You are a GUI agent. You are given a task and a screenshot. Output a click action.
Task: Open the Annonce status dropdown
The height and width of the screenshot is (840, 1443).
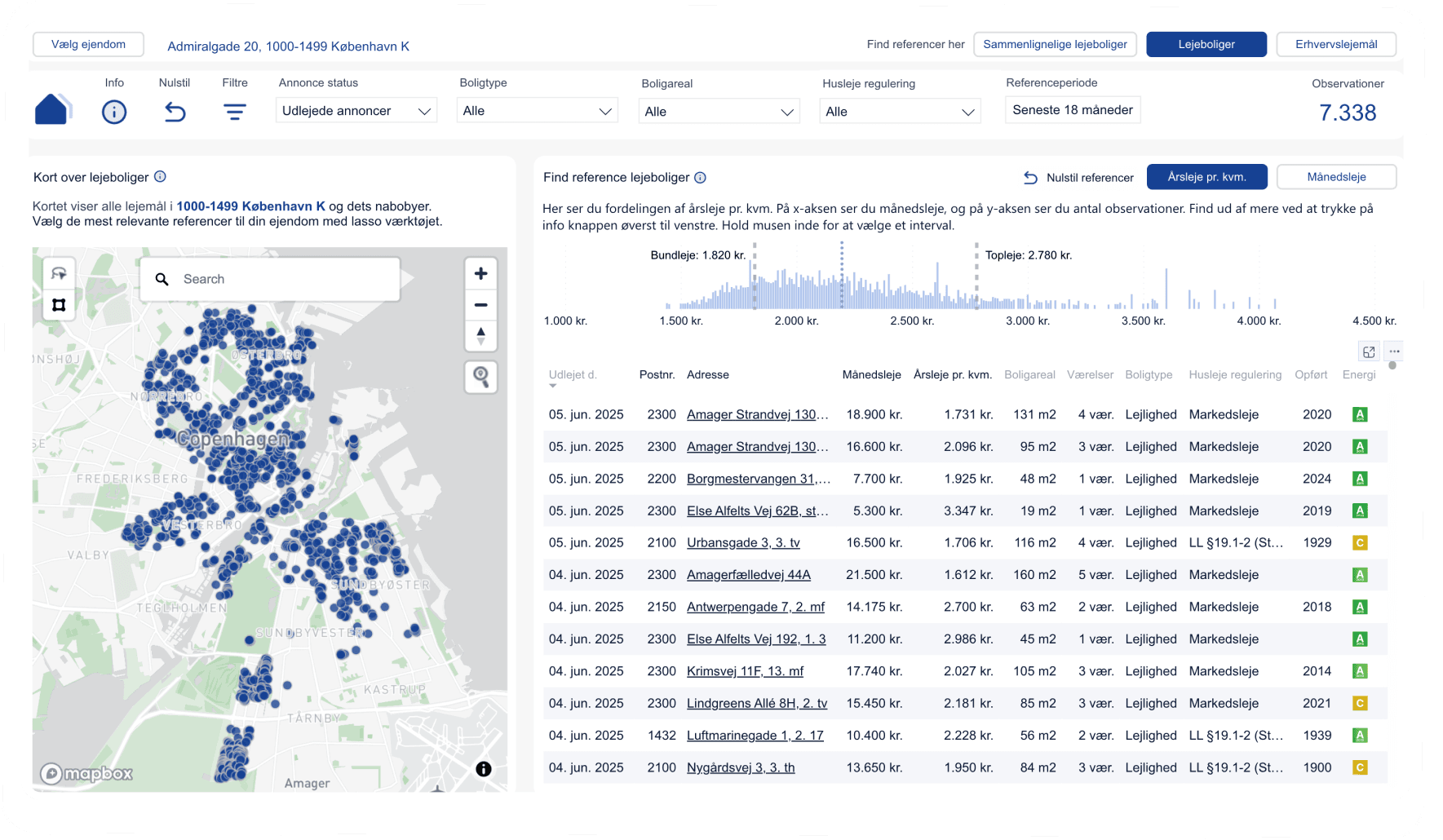[356, 110]
